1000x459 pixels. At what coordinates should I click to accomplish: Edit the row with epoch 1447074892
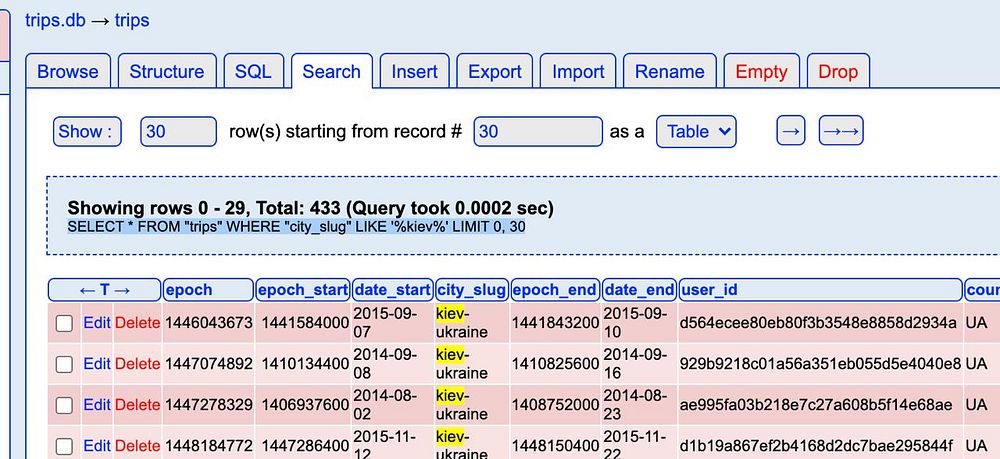(x=97, y=364)
